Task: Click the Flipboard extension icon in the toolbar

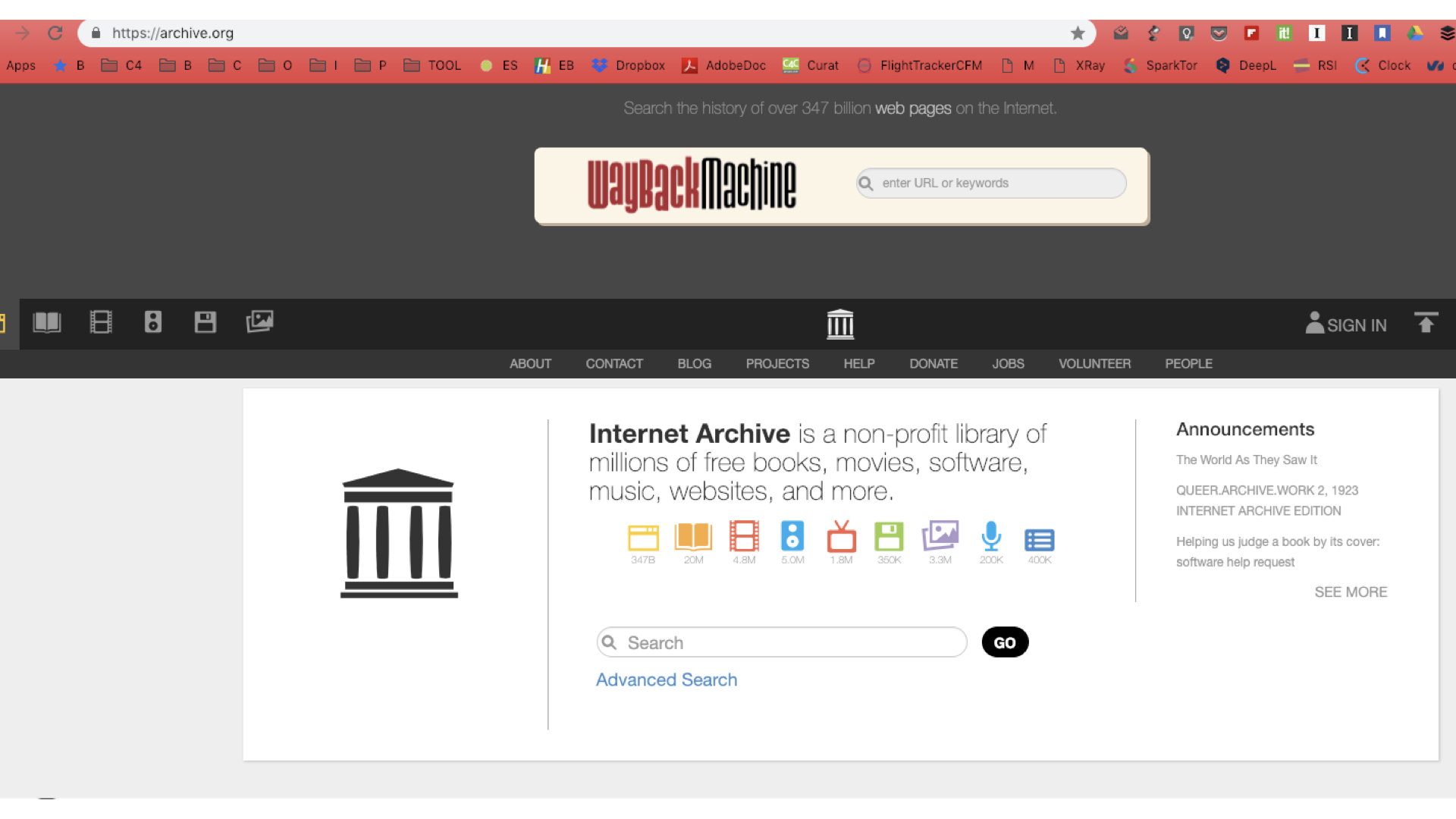Action: point(1251,33)
